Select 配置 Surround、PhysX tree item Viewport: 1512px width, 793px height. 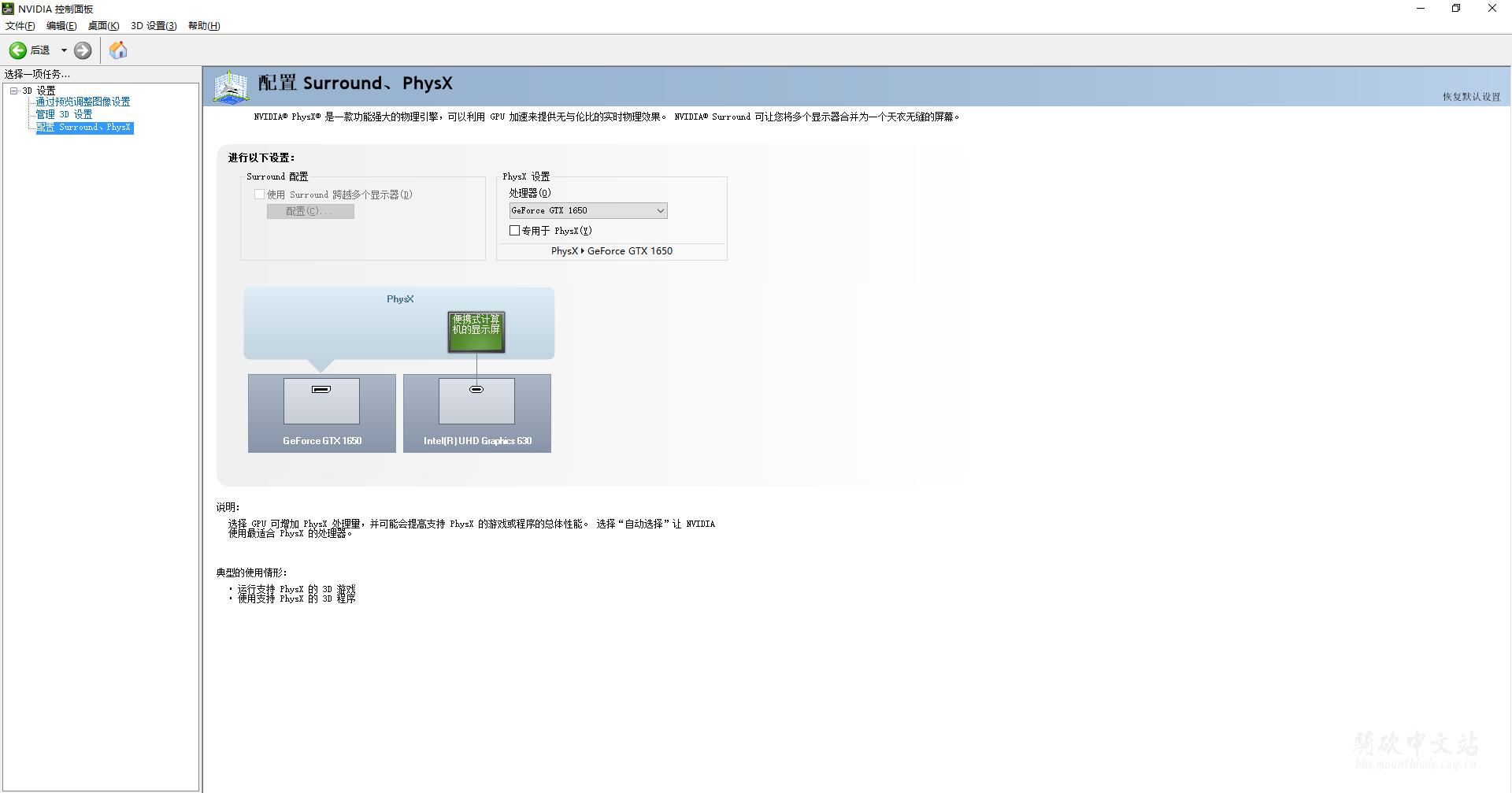tap(84, 128)
